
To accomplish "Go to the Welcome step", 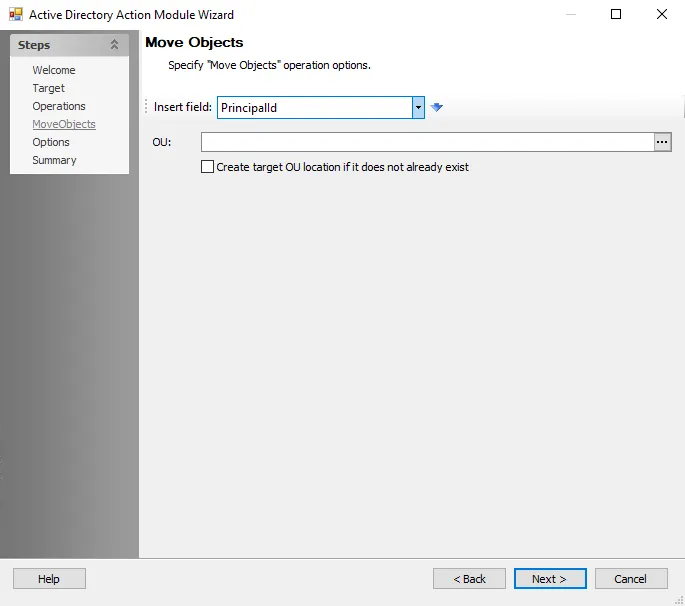I will 54,70.
